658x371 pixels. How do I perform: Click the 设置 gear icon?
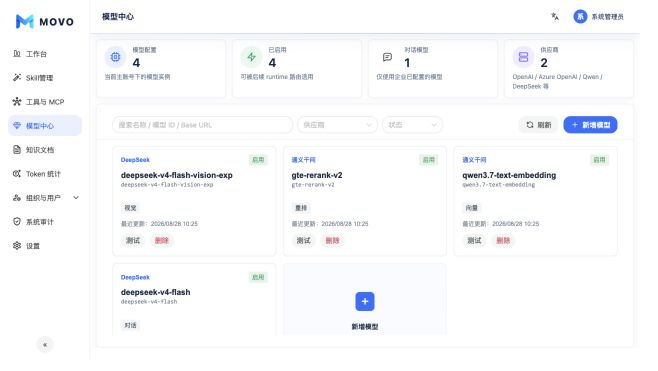click(x=17, y=246)
